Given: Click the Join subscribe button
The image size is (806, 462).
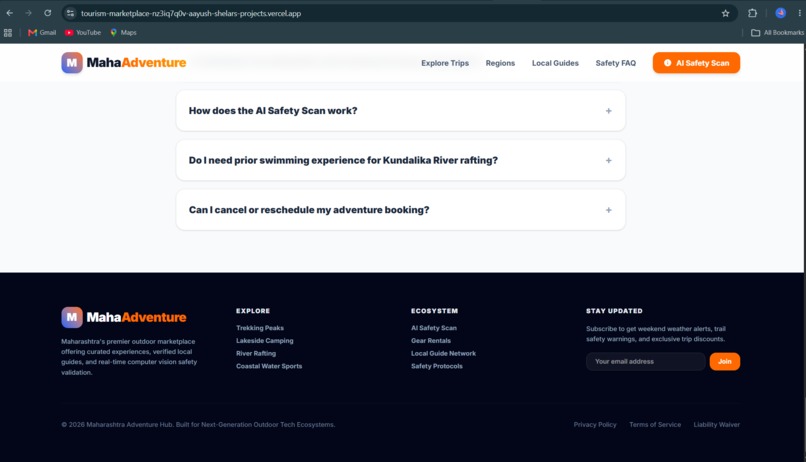Looking at the screenshot, I should [724, 361].
